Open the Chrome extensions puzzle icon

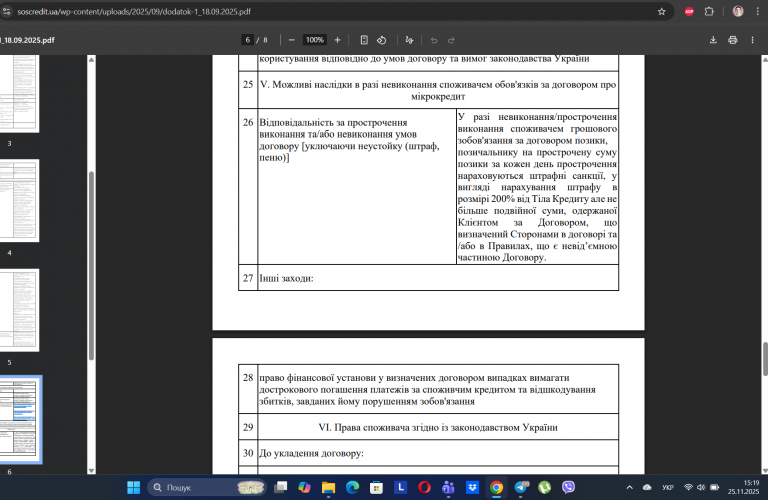click(x=709, y=11)
